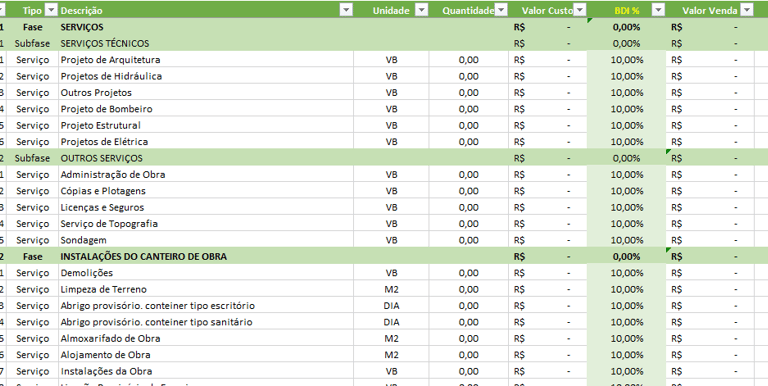This screenshot has width=768, height=386.
Task: Select Valor Custo cell for Projeto Estrutural
Action: 548,125
